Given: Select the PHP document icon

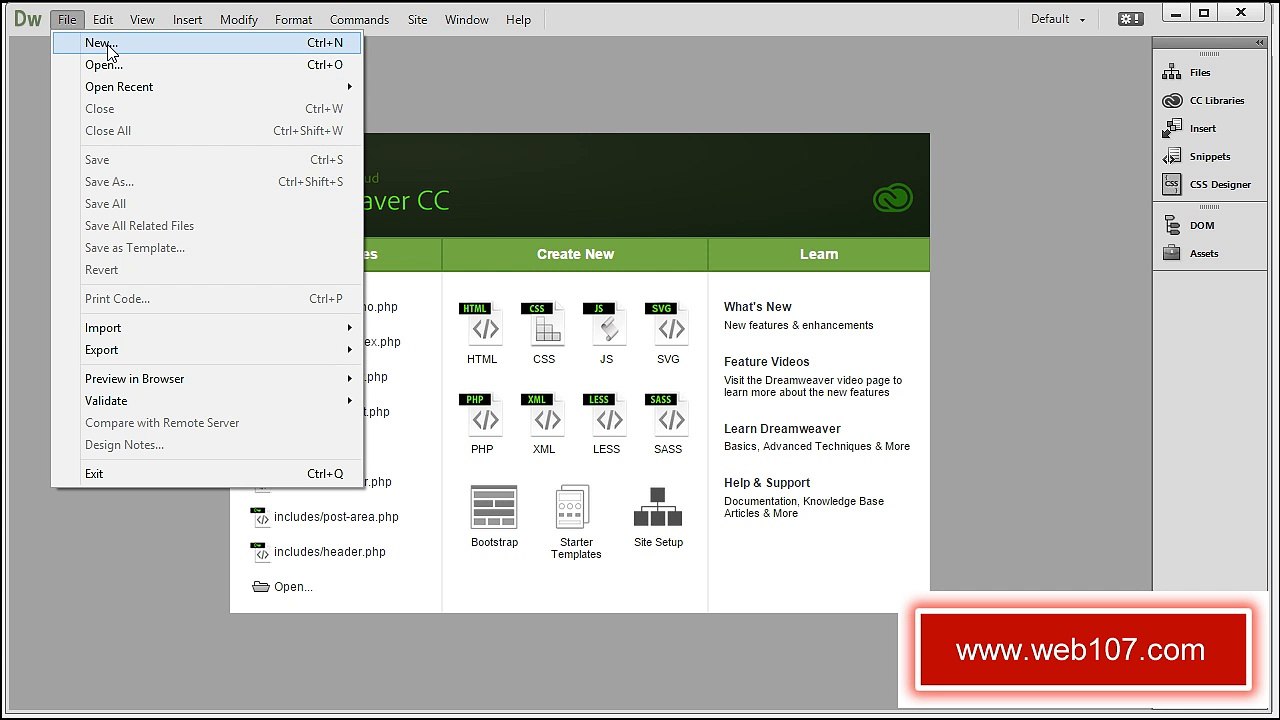Looking at the screenshot, I should coord(484,416).
